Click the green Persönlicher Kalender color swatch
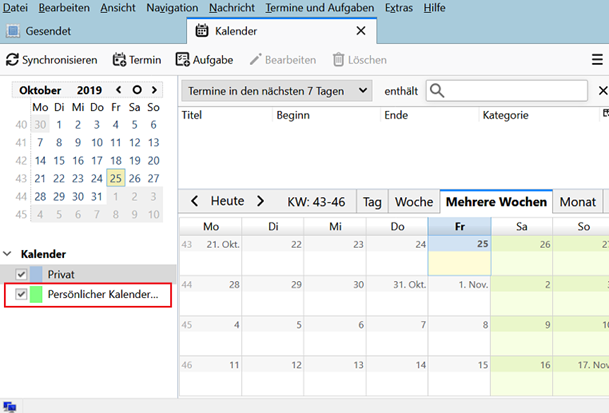 click(37, 294)
